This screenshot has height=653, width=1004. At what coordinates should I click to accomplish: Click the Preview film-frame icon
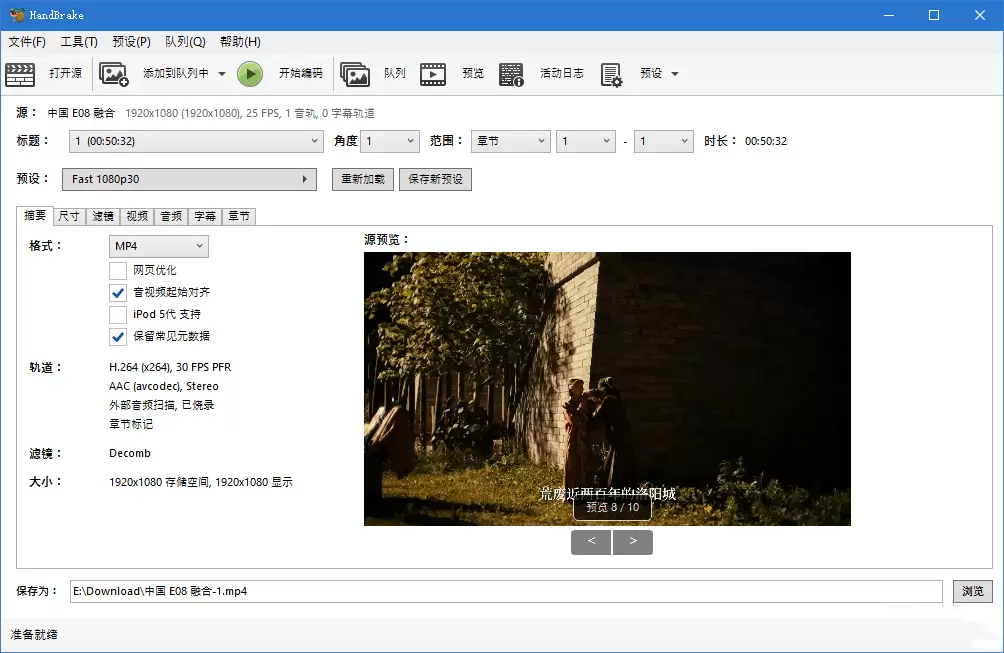coord(433,74)
